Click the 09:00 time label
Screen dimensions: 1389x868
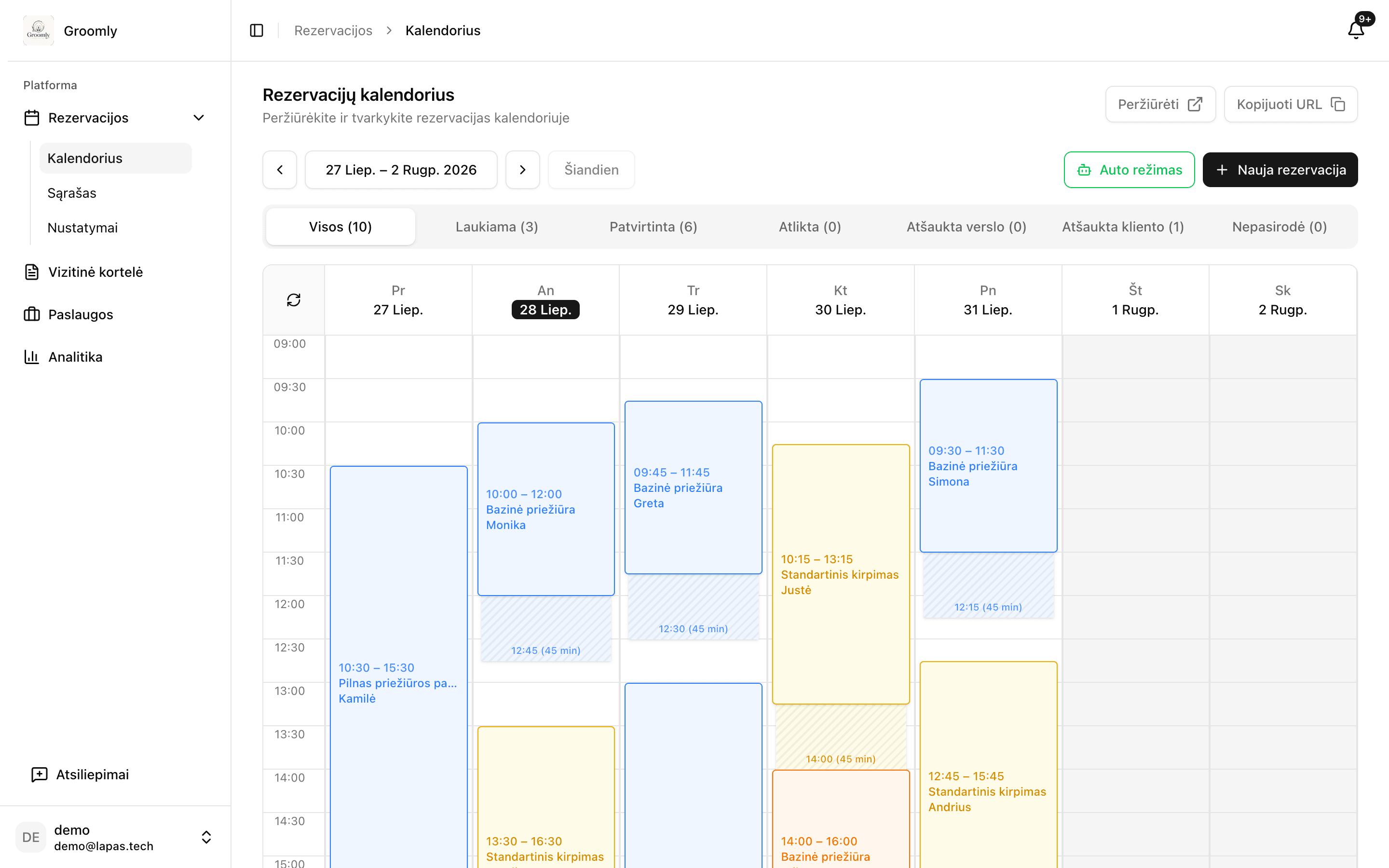point(290,344)
